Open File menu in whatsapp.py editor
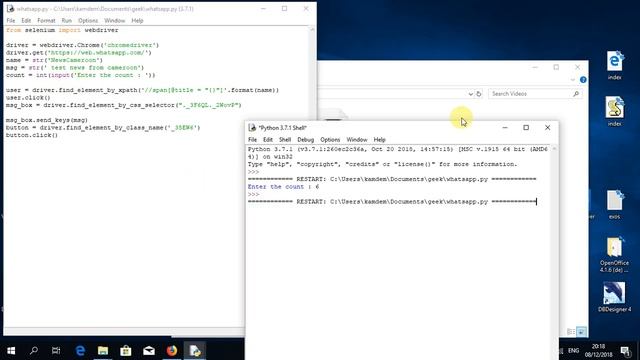 (11, 20)
